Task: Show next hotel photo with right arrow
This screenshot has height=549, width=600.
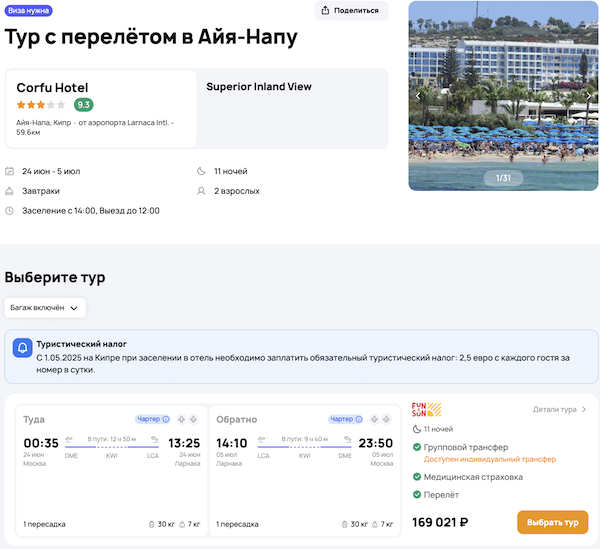Action: [589, 96]
